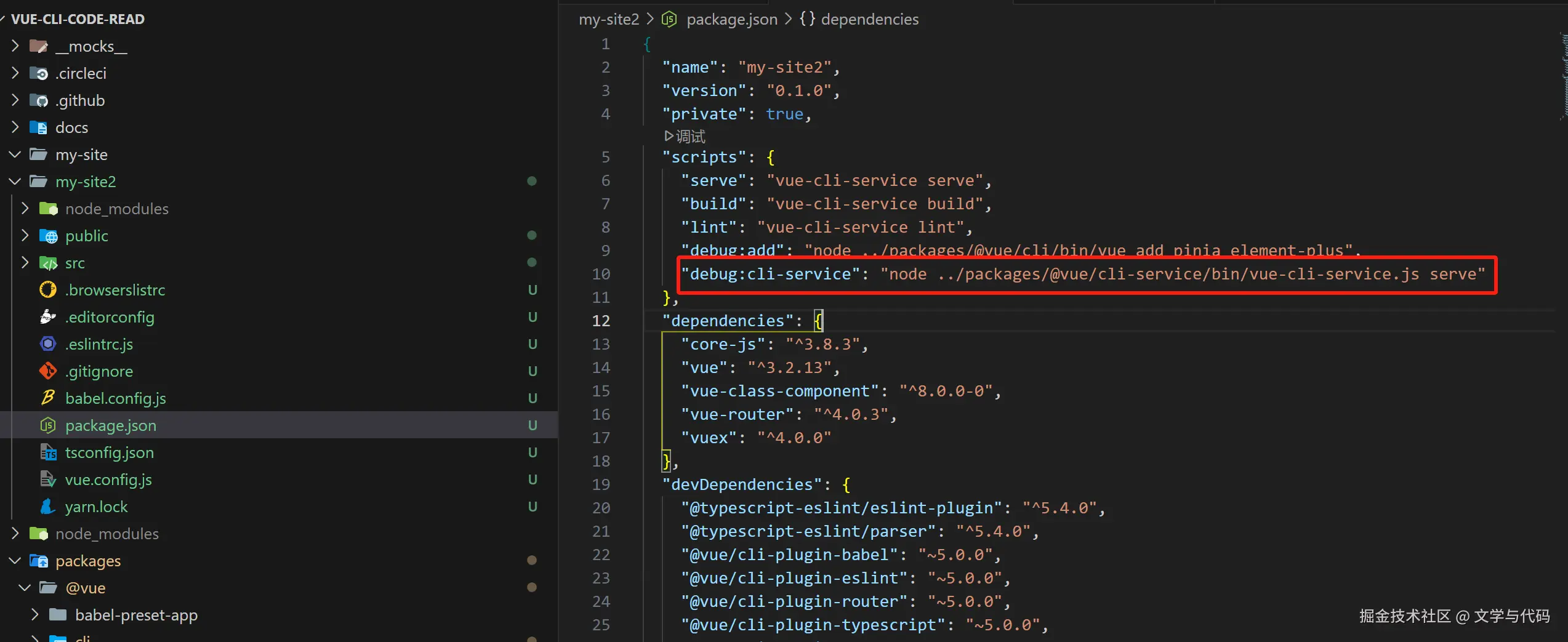Click the babel-preset-app folder icon
The width and height of the screenshot is (1568, 642).
(58, 615)
